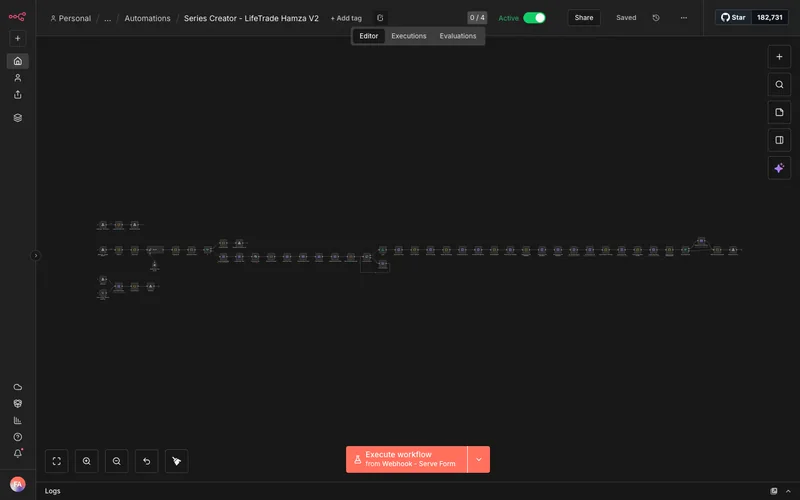Rename workflow title Series Creator - LifeTrade Hamza V2
The image size is (800, 500).
pyautogui.click(x=251, y=18)
